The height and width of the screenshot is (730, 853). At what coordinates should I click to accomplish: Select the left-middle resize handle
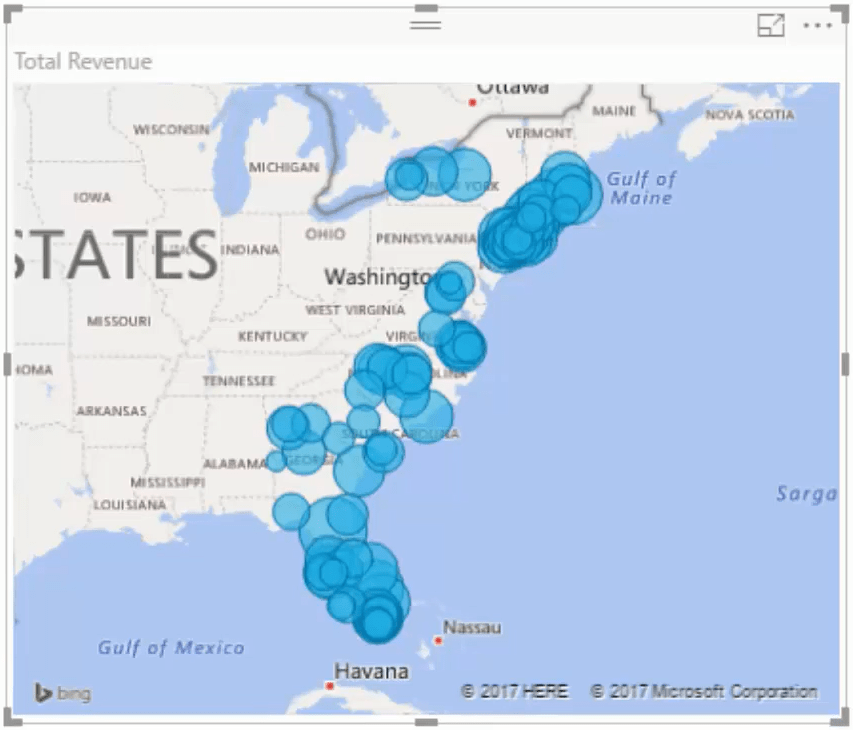point(7,364)
